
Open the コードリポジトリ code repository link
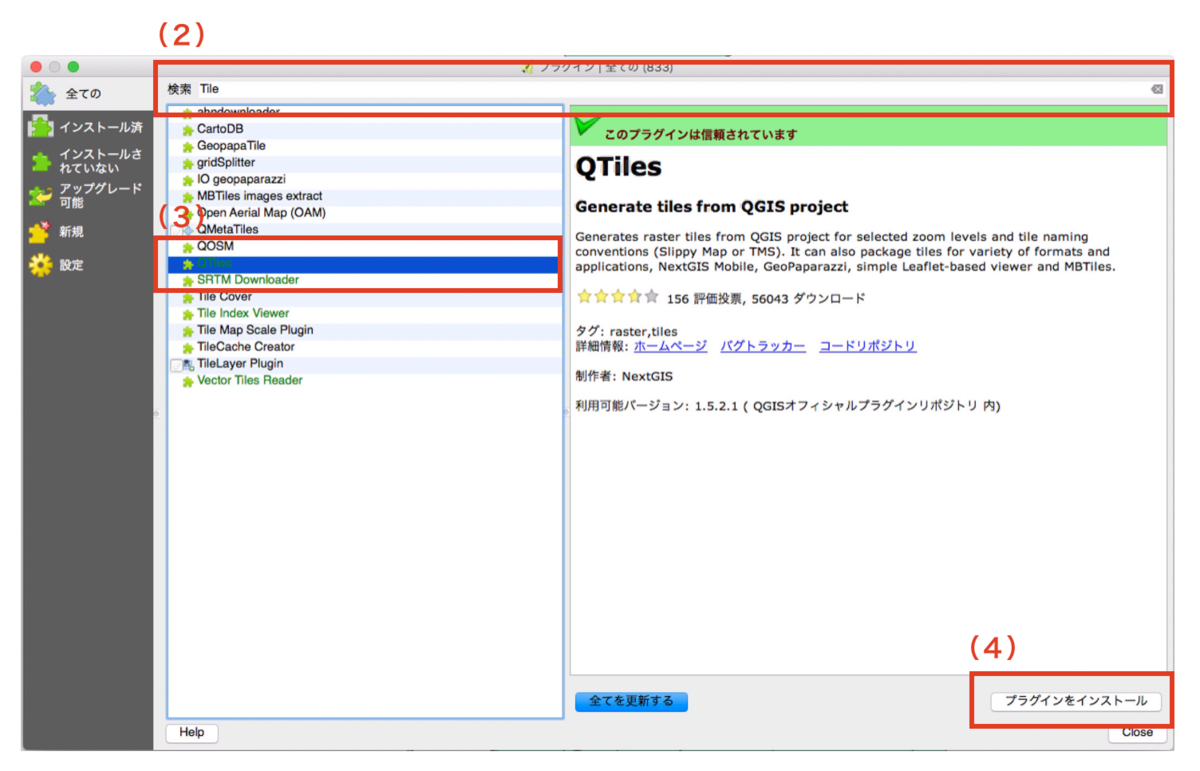click(867, 346)
